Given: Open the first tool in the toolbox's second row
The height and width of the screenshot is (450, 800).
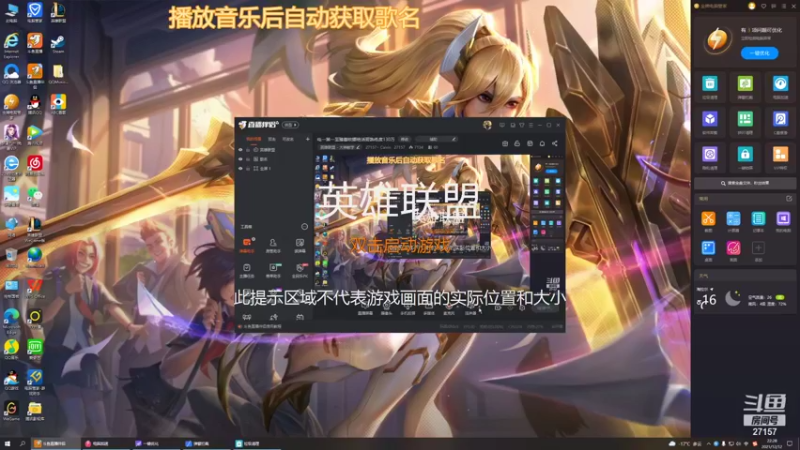Looking at the screenshot, I should 247,270.
